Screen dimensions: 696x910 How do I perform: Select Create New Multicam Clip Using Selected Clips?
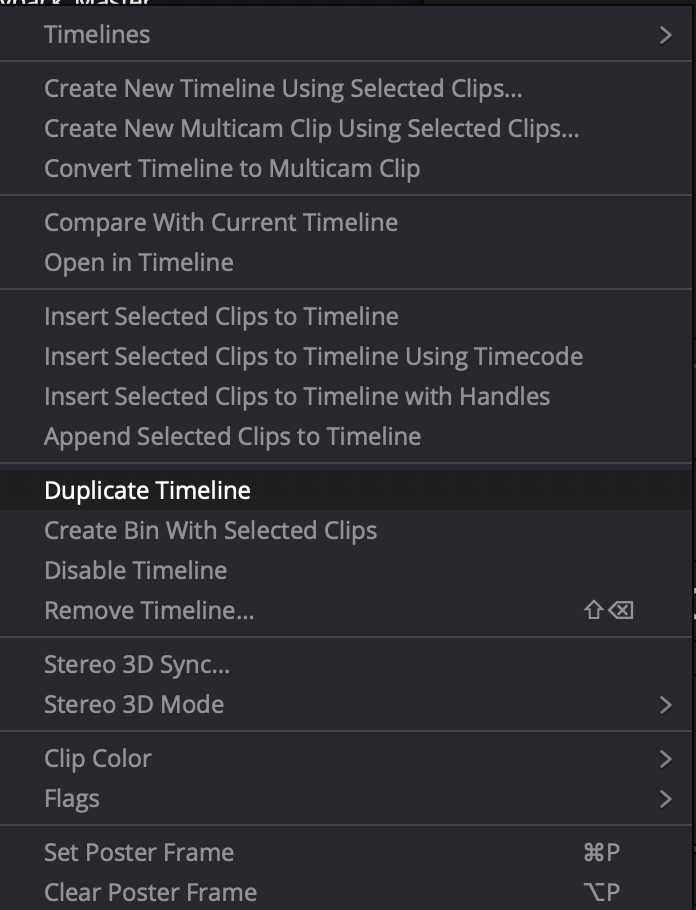tap(346, 129)
